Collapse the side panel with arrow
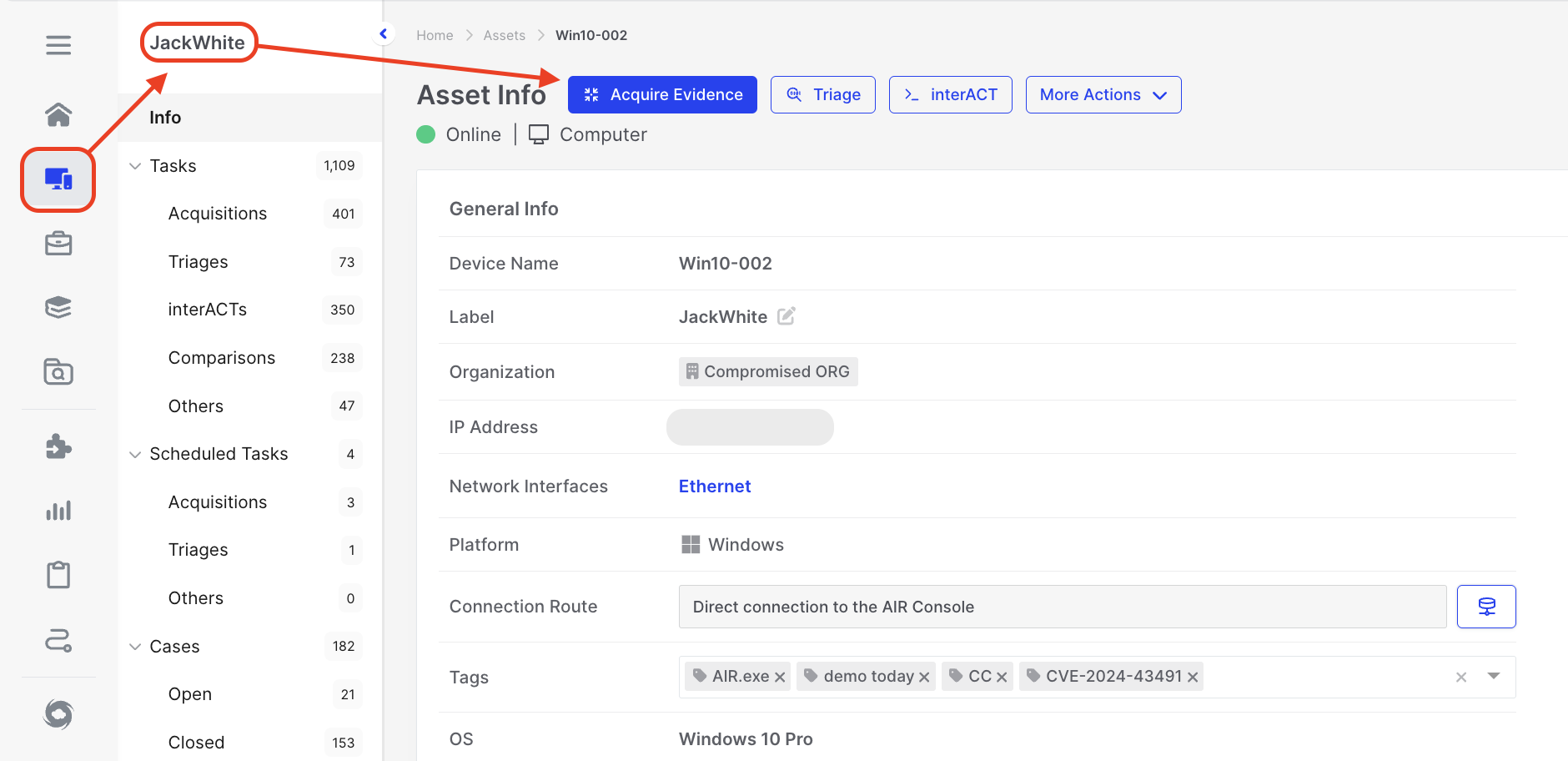The height and width of the screenshot is (761, 1568). 383,34
